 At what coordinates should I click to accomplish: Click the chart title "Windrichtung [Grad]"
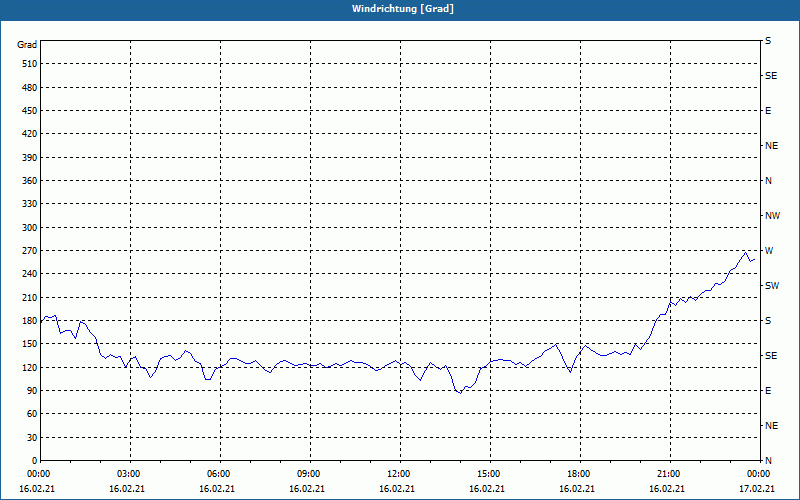pyautogui.click(x=403, y=9)
